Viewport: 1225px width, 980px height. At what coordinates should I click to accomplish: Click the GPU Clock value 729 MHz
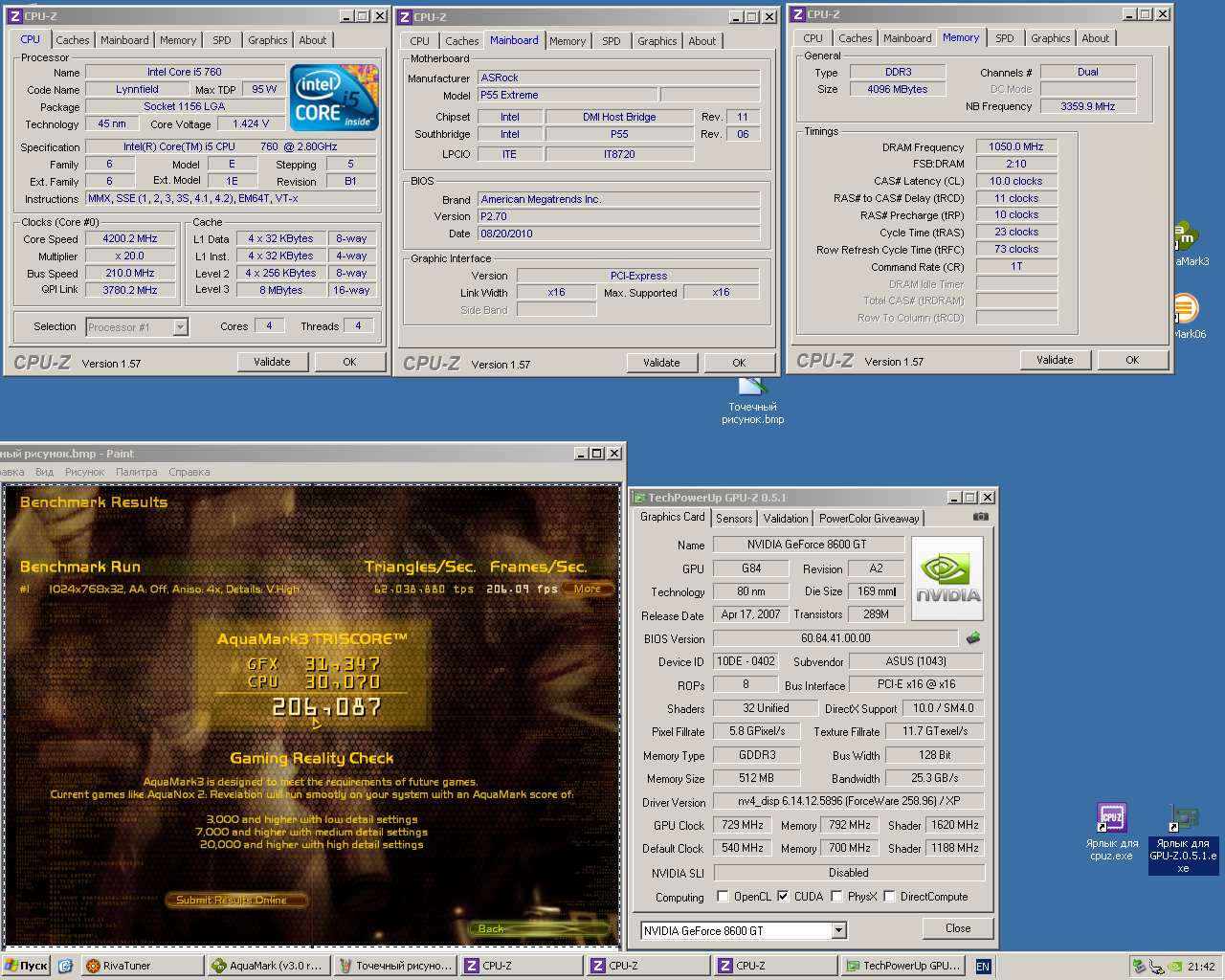742,825
